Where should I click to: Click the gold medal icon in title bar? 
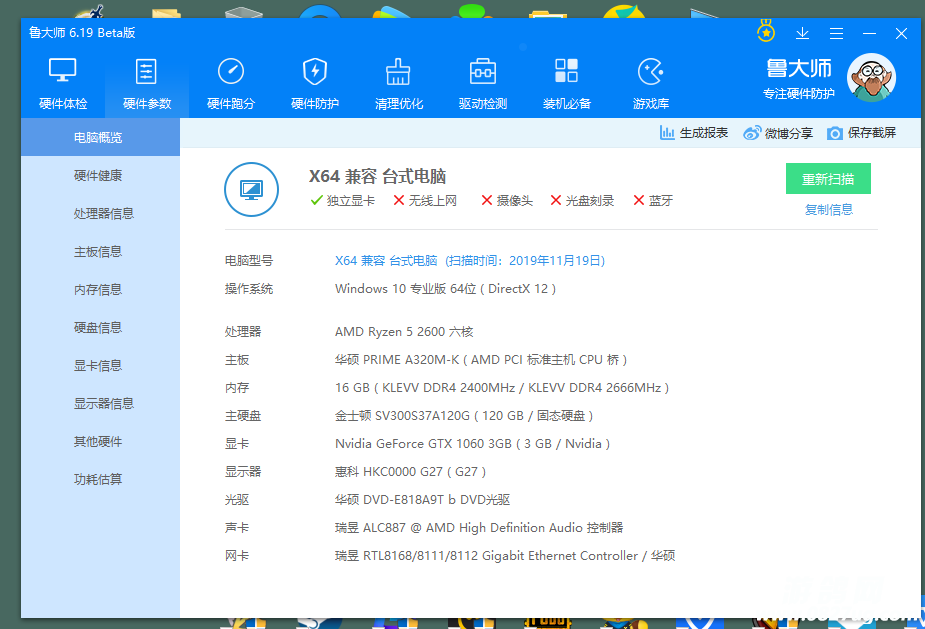click(x=766, y=32)
